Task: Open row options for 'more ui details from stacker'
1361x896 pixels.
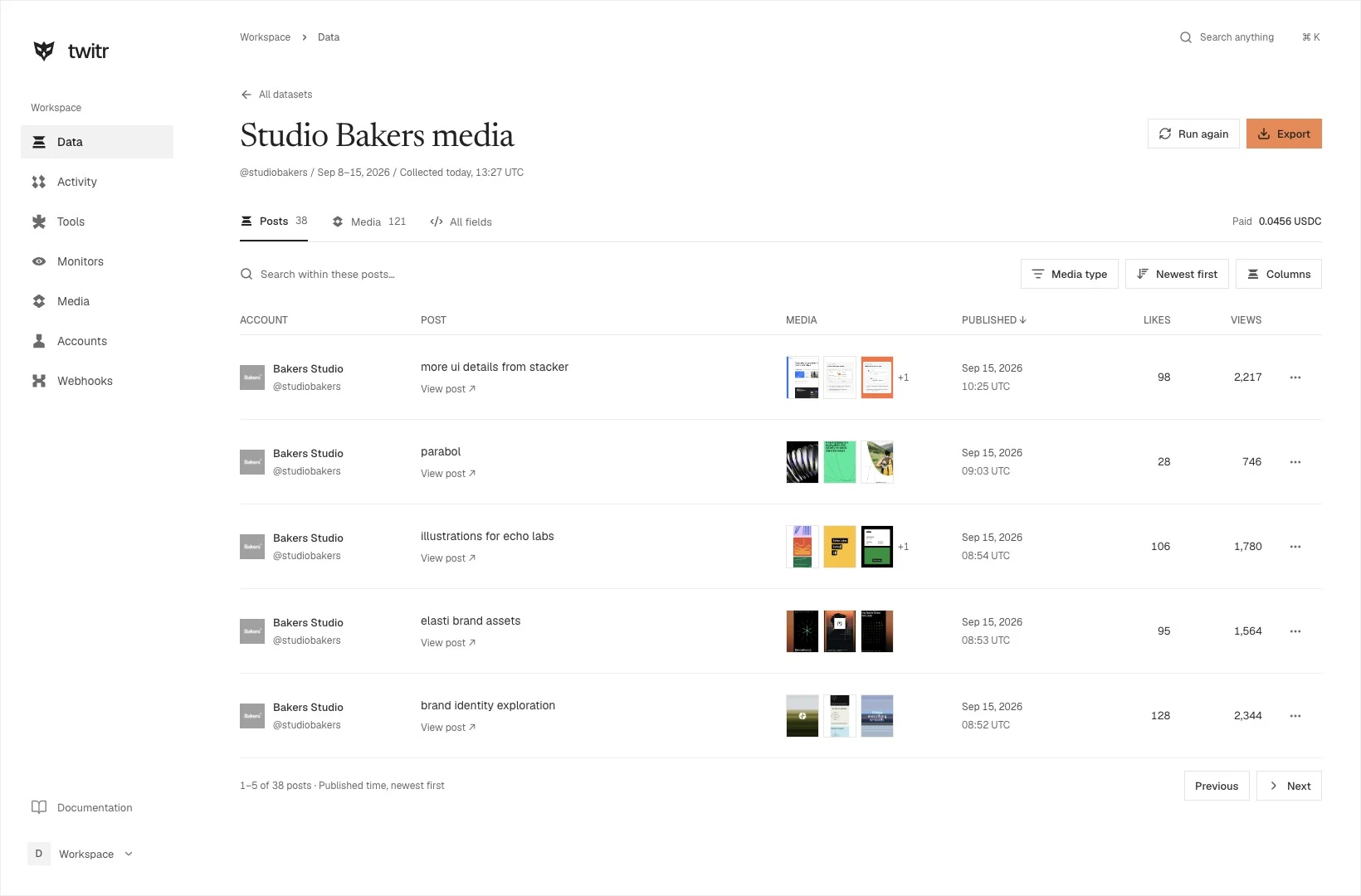Action: [x=1295, y=377]
